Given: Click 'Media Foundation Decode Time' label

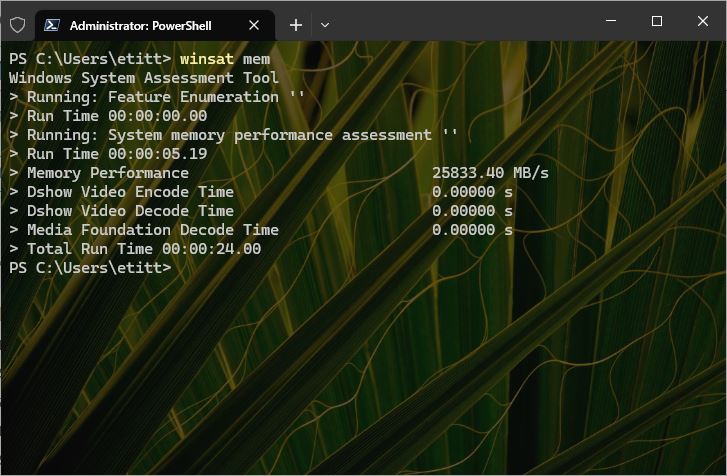Looking at the screenshot, I should 153,230.
